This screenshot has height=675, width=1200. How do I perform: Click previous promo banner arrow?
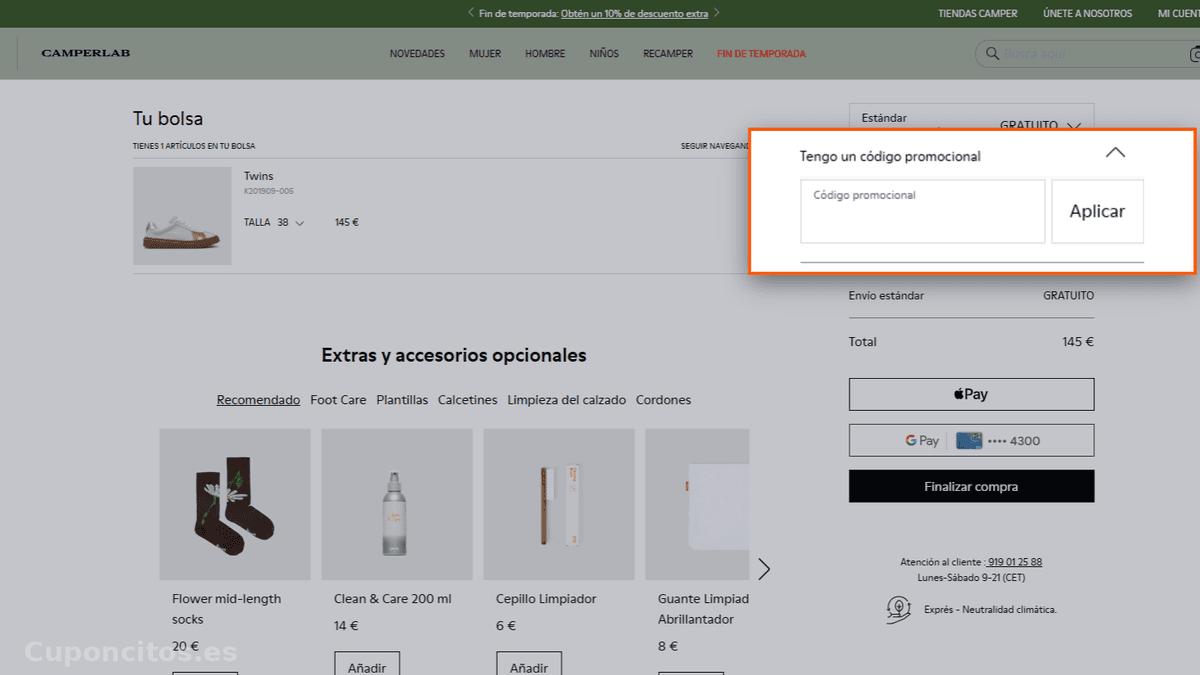(471, 13)
